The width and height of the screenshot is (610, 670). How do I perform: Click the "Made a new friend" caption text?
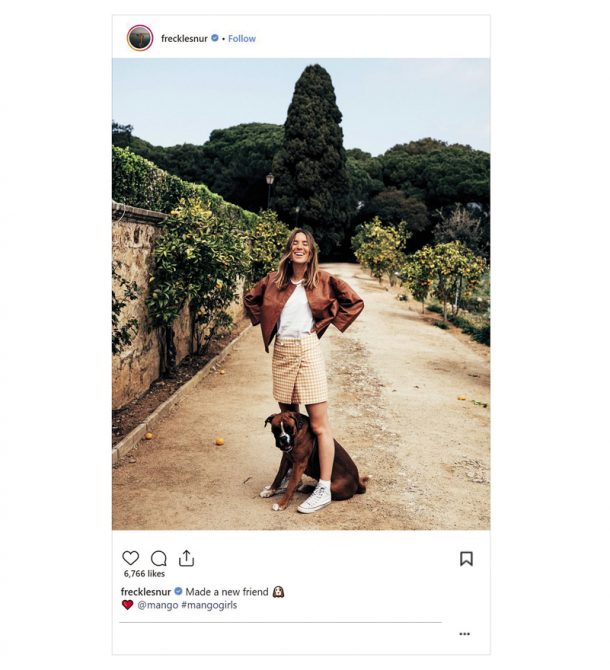227,592
